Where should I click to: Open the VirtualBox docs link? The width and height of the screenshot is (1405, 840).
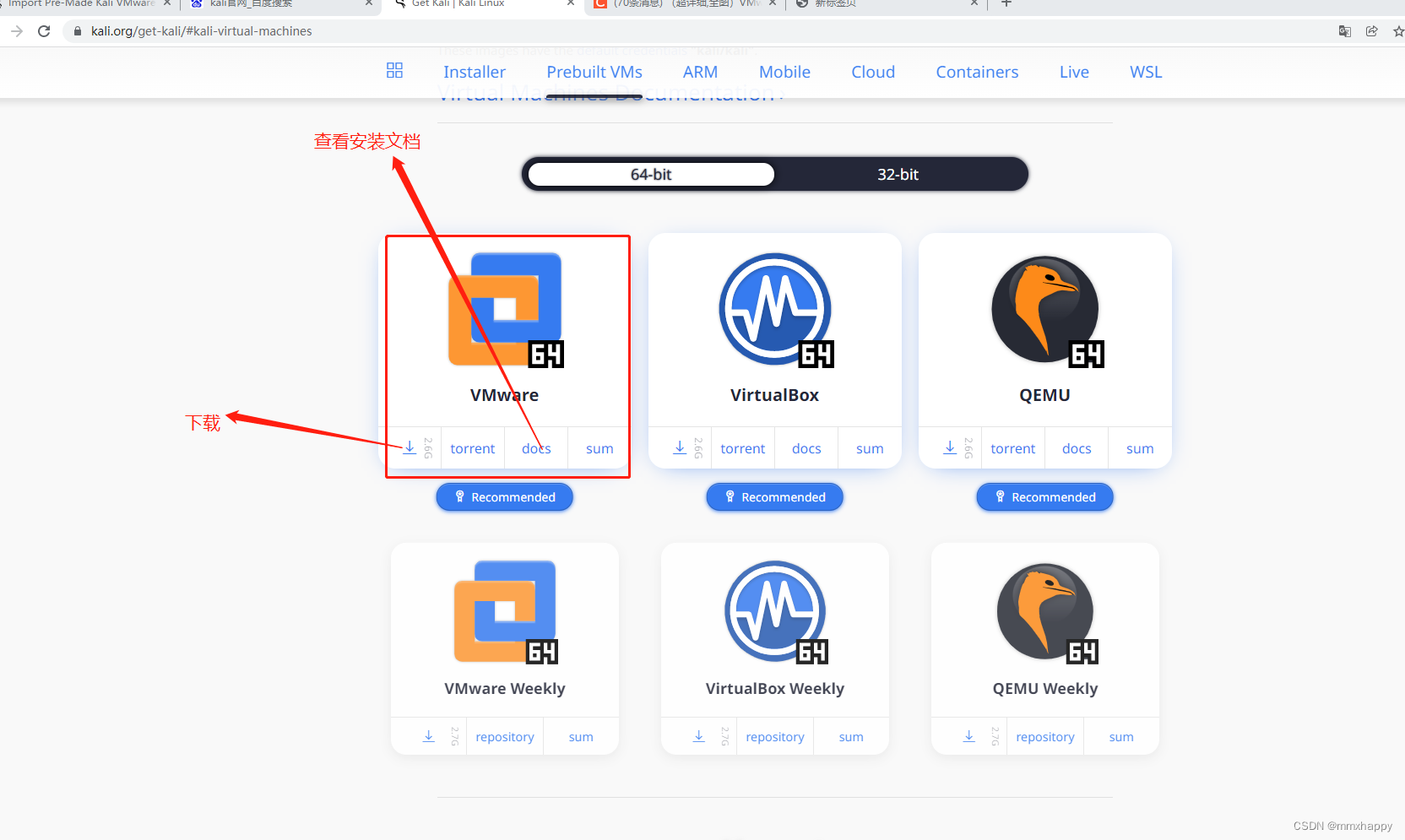click(806, 448)
